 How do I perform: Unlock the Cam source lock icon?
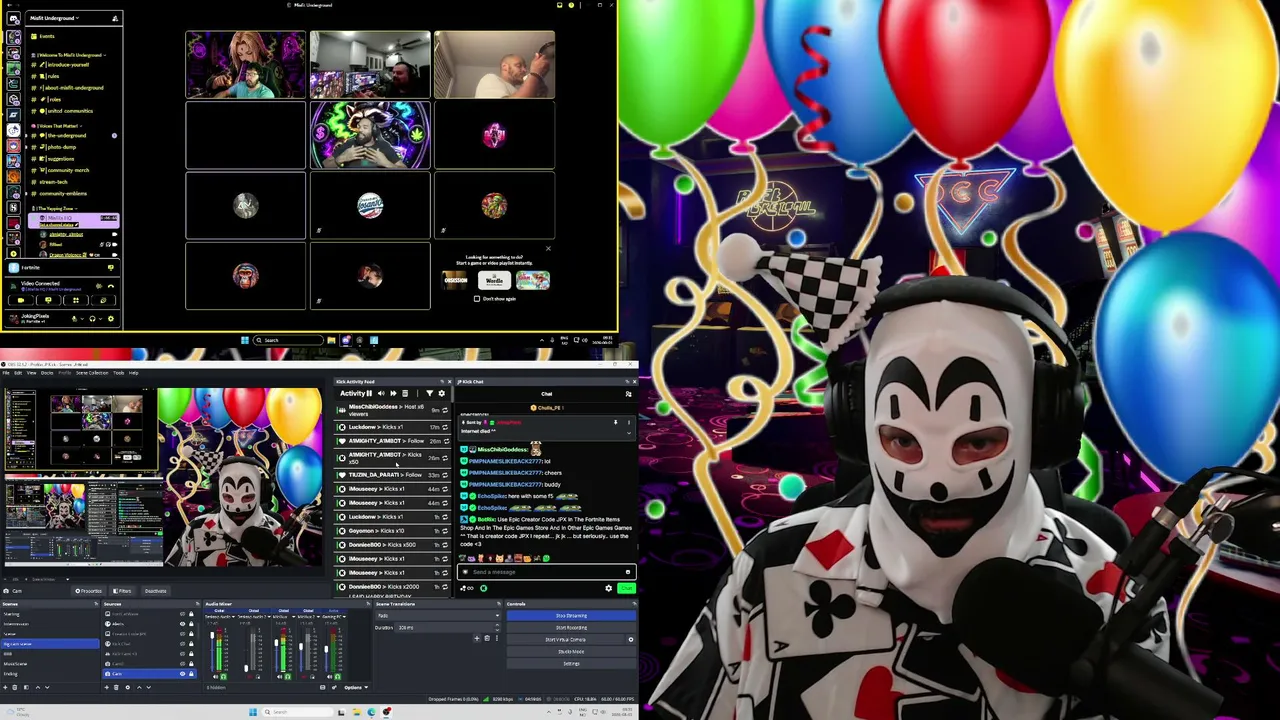coord(191,674)
